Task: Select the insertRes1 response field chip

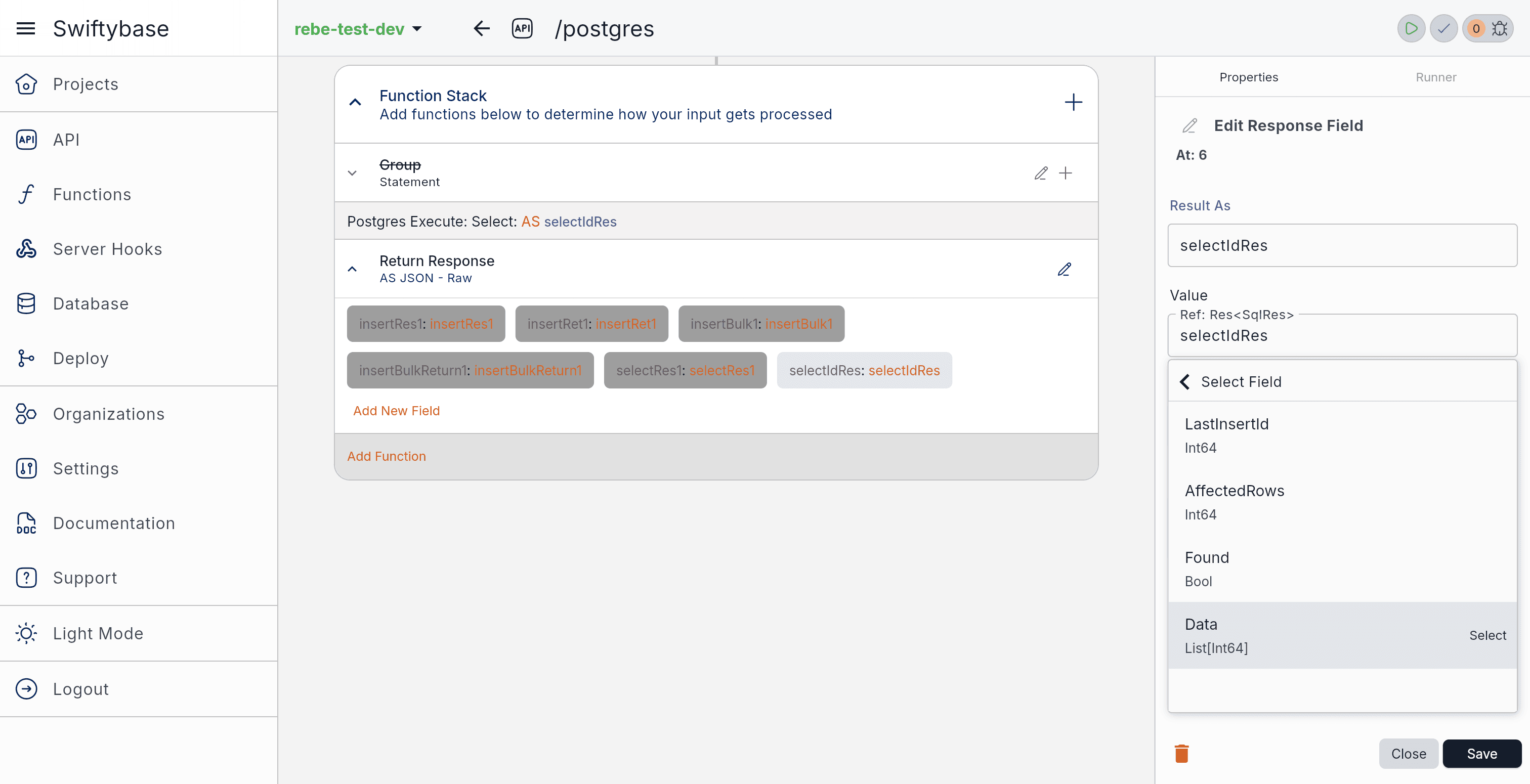Action: pyautogui.click(x=426, y=324)
